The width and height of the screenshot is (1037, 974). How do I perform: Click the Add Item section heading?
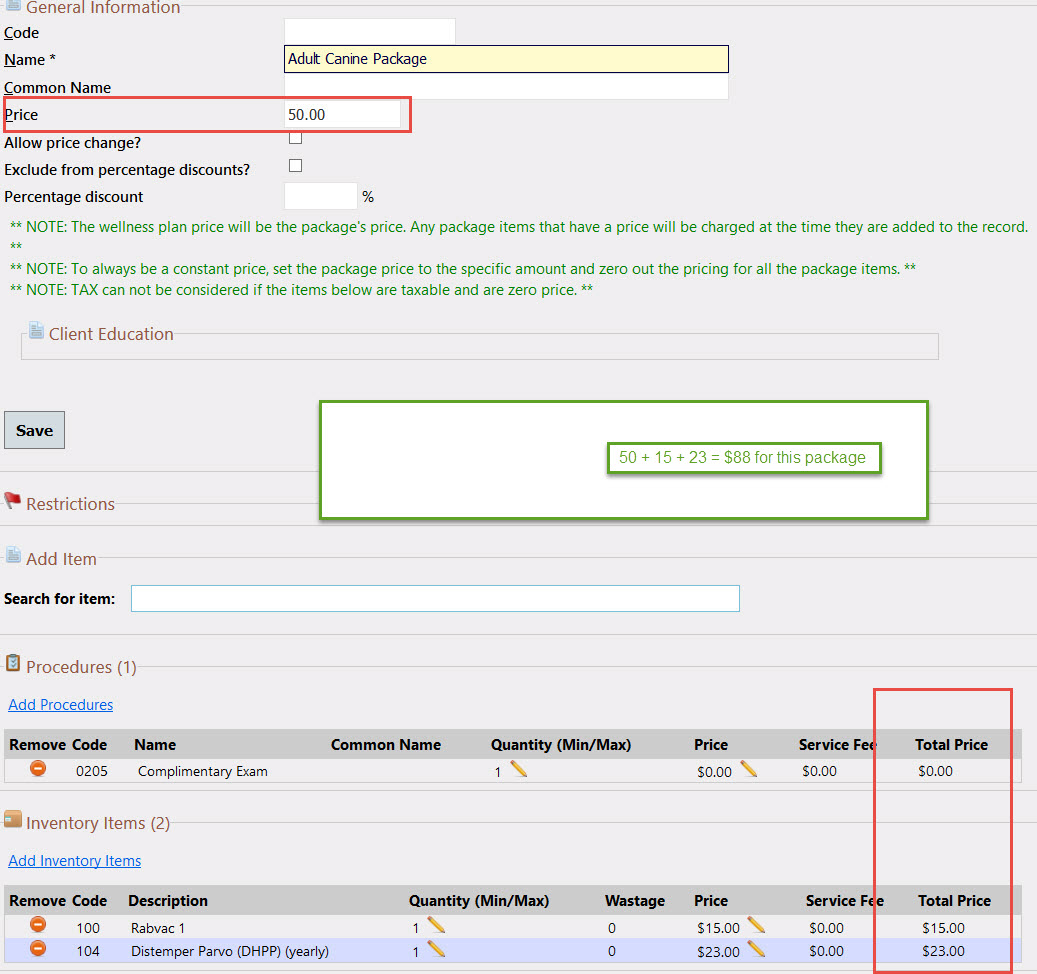pyautogui.click(x=62, y=559)
